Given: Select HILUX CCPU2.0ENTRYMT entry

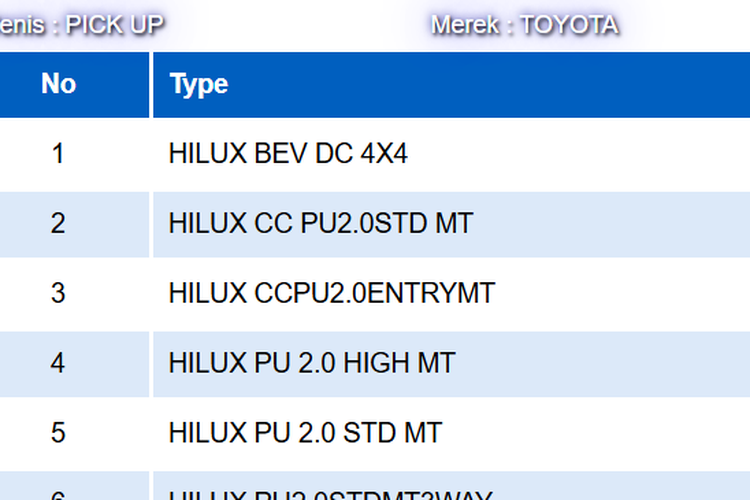Looking at the screenshot, I should (x=331, y=293).
